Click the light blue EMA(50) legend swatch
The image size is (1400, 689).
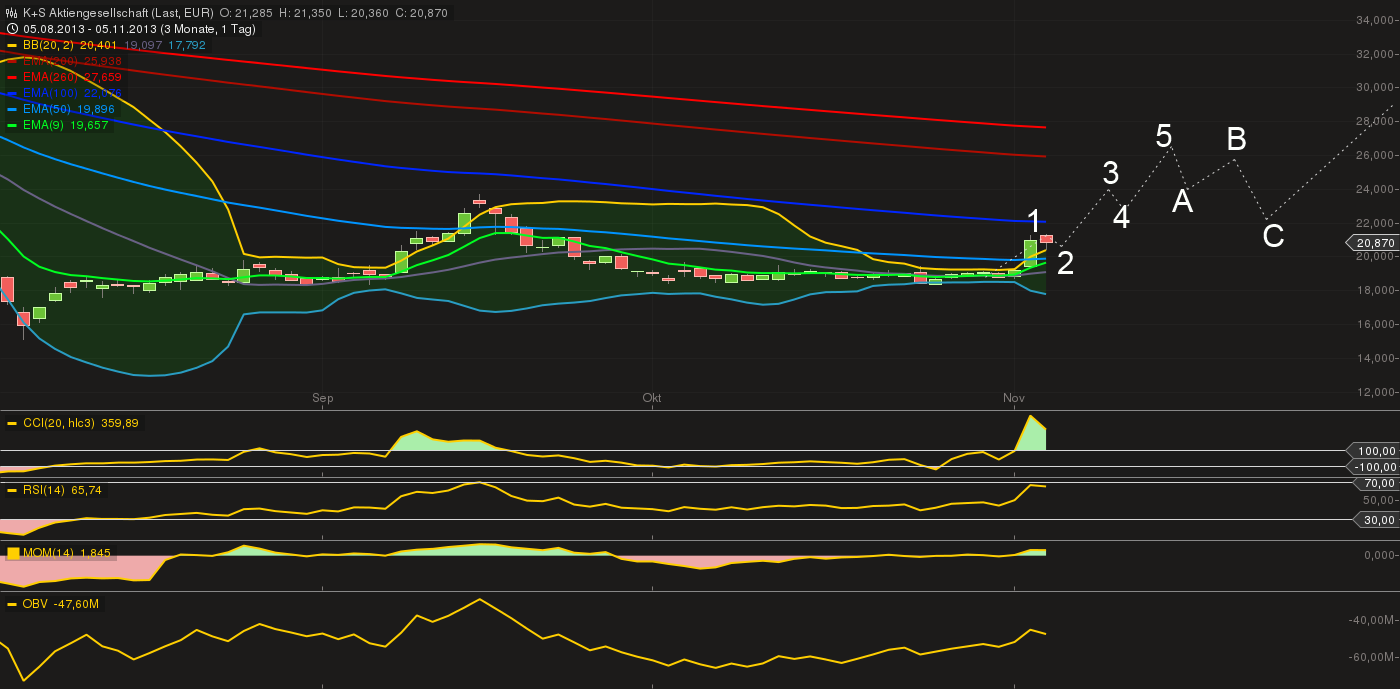click(12, 109)
